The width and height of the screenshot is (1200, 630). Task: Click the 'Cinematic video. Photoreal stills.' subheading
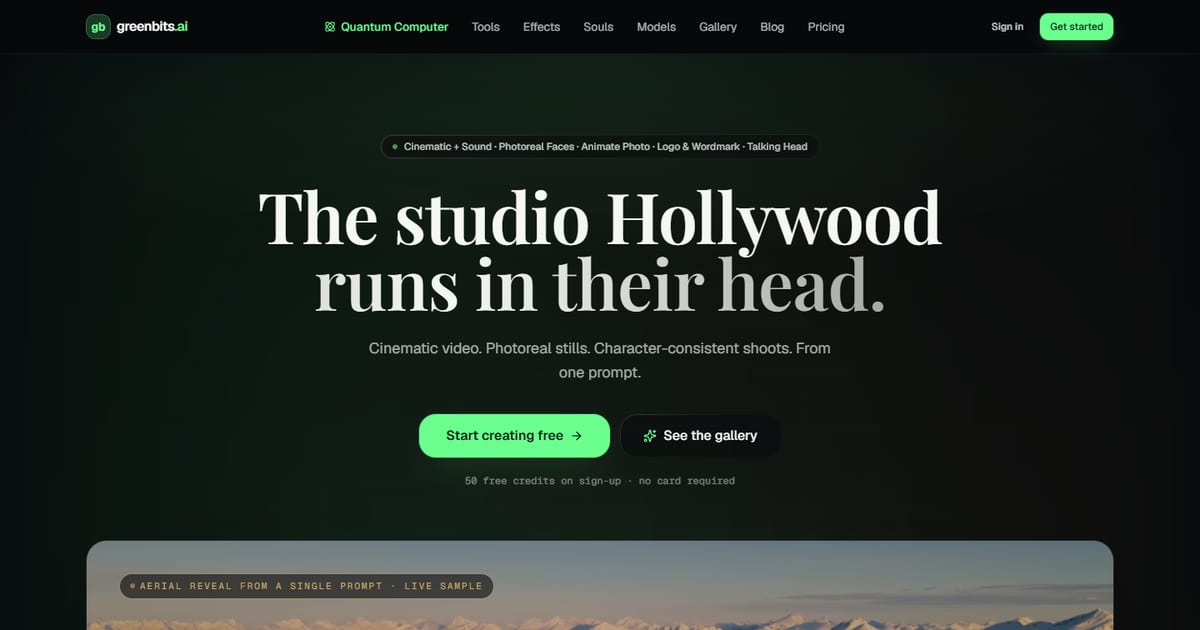tap(600, 360)
